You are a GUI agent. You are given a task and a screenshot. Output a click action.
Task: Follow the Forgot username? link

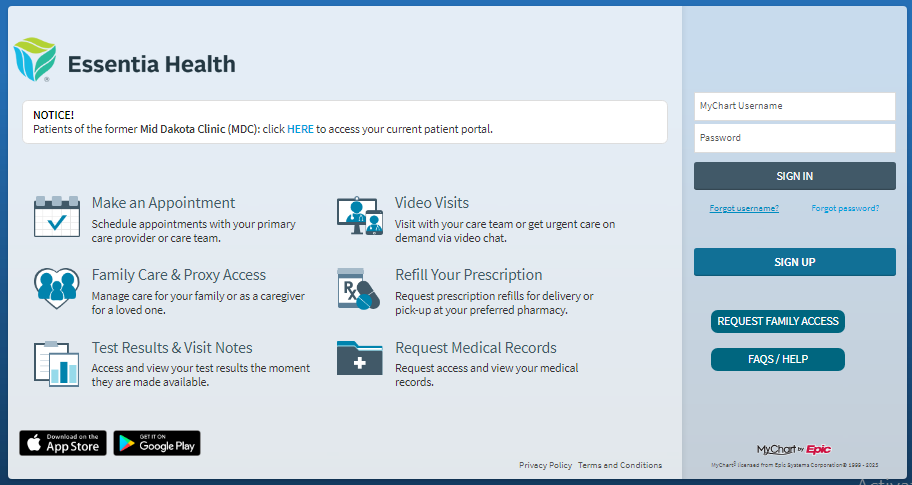point(744,208)
